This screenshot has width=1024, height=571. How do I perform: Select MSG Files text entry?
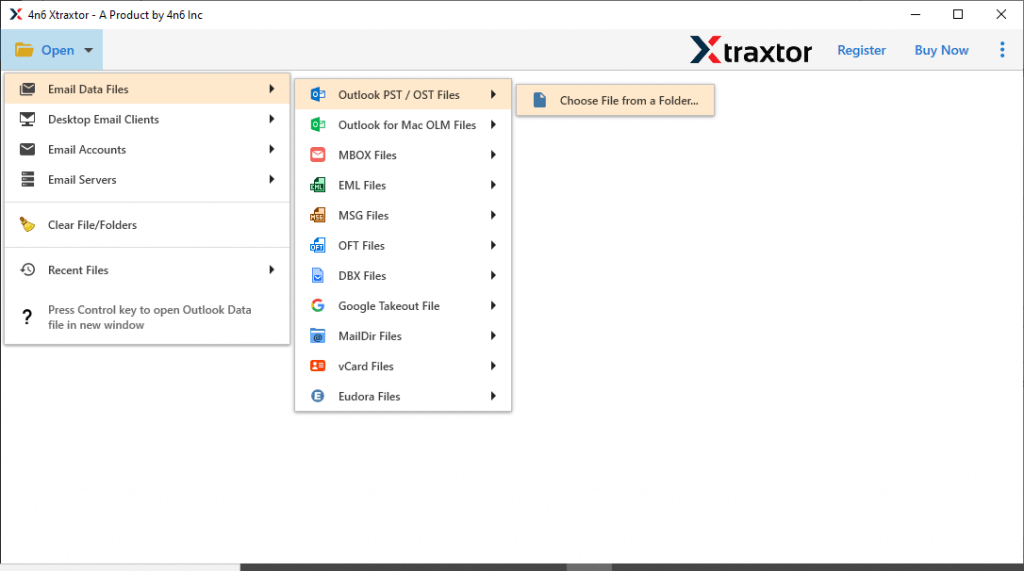pyautogui.click(x=363, y=216)
